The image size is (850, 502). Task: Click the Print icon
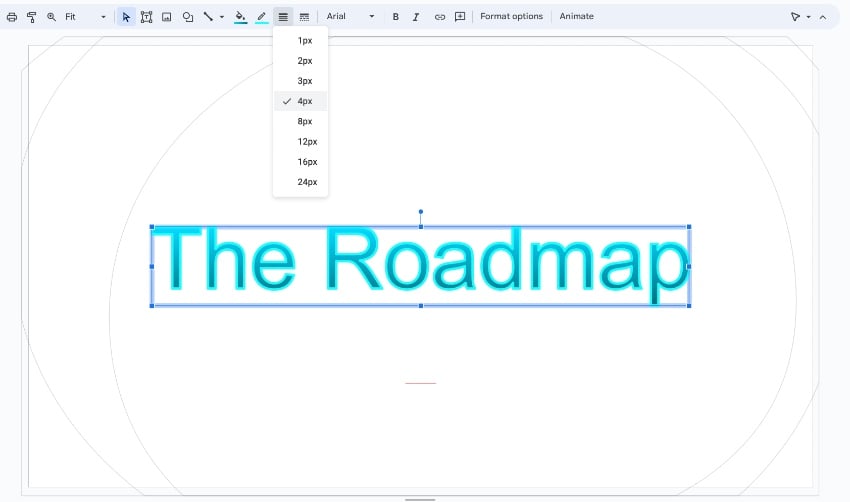tap(12, 17)
